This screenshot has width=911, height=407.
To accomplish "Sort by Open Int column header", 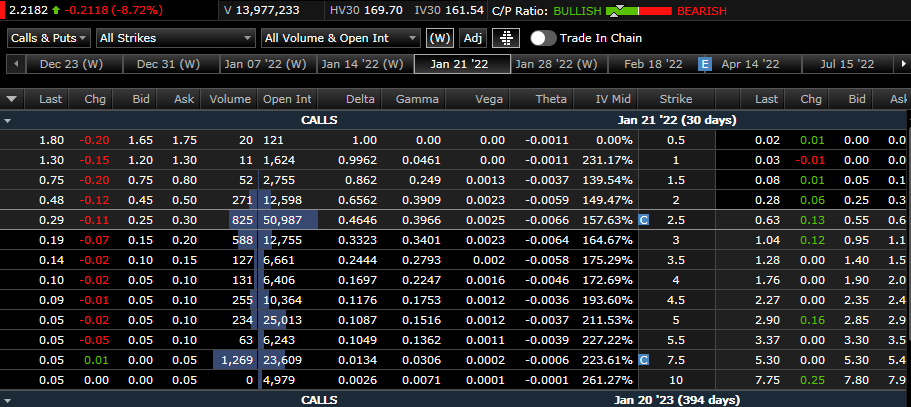I will (x=287, y=99).
